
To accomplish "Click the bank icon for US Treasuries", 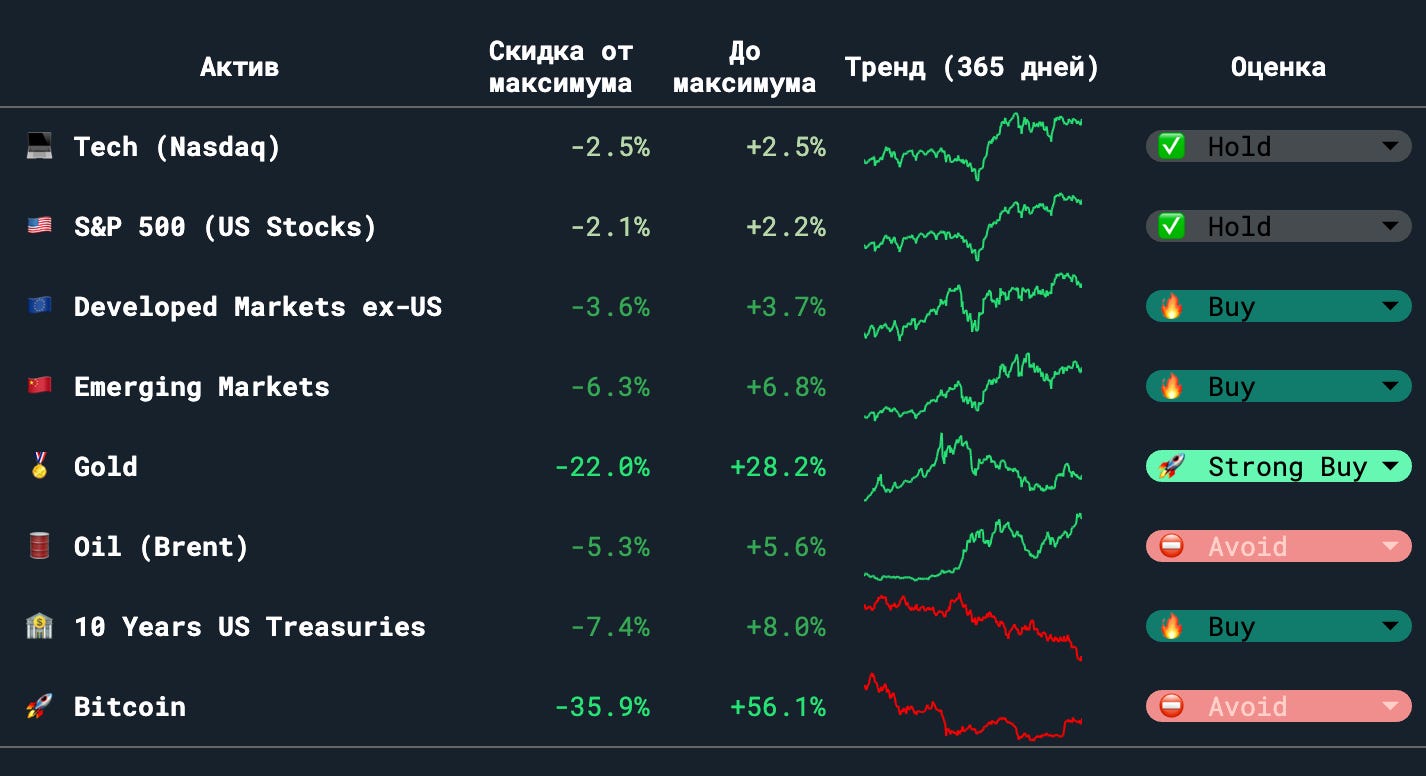I will pyautogui.click(x=39, y=627).
